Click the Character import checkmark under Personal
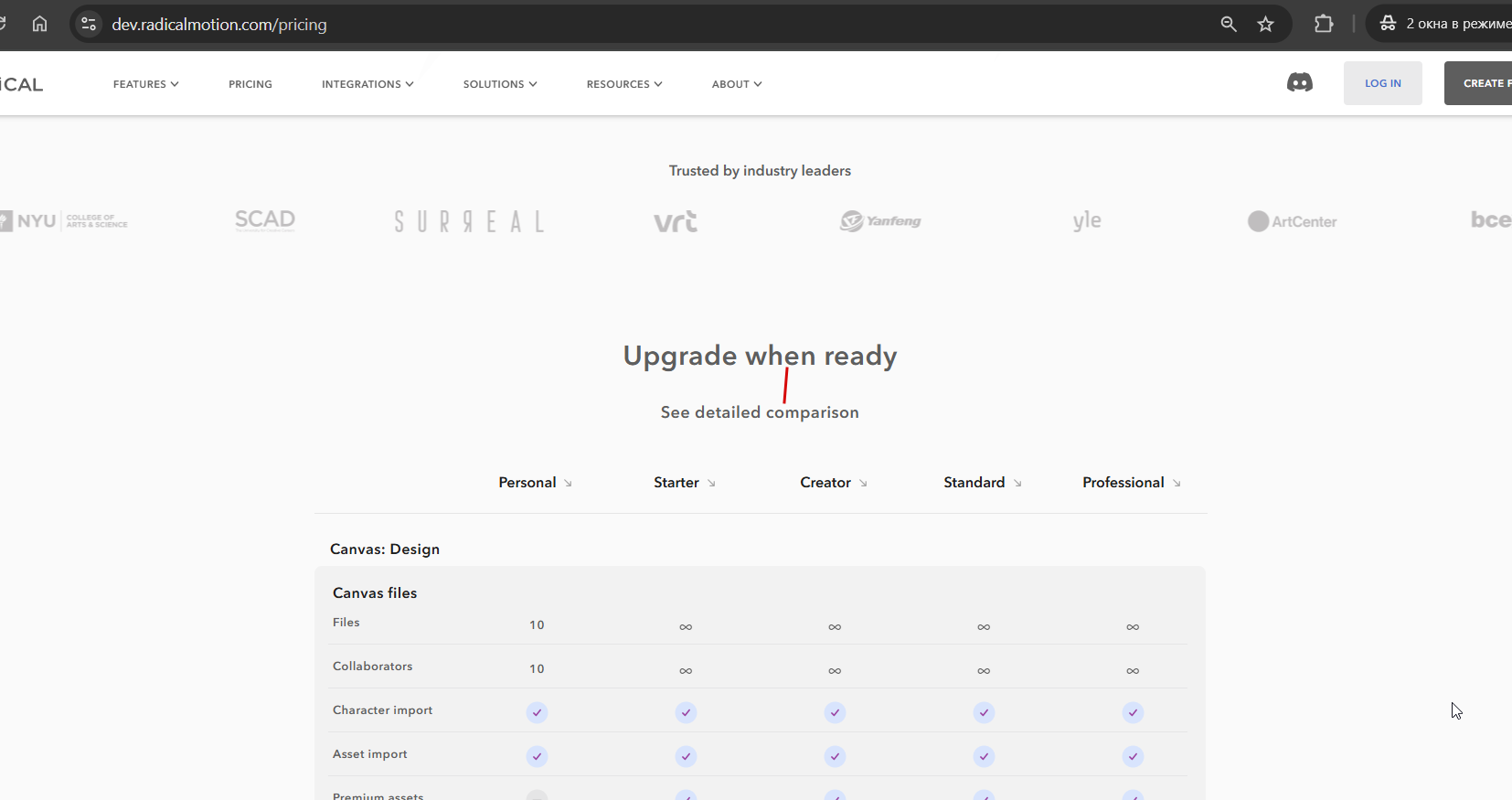The width and height of the screenshot is (1512, 800). point(537,712)
